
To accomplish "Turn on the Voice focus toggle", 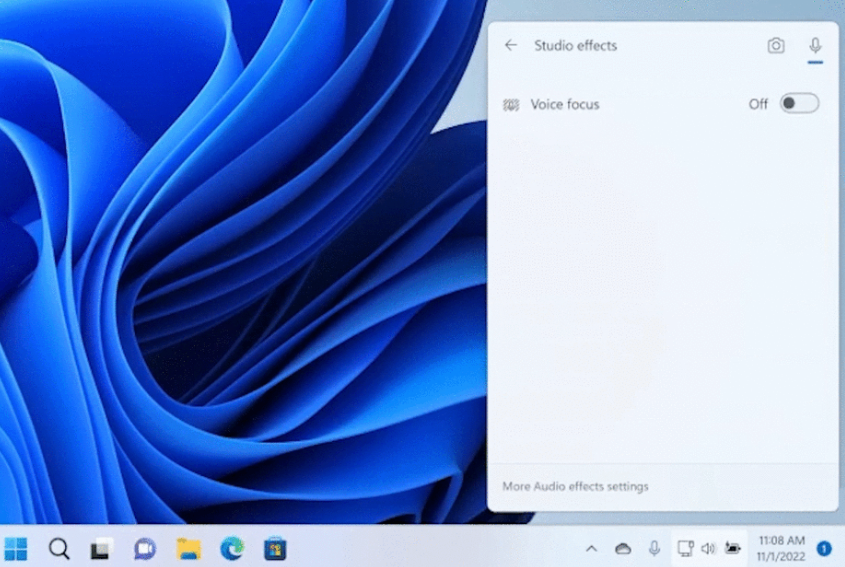I will pyautogui.click(x=799, y=104).
